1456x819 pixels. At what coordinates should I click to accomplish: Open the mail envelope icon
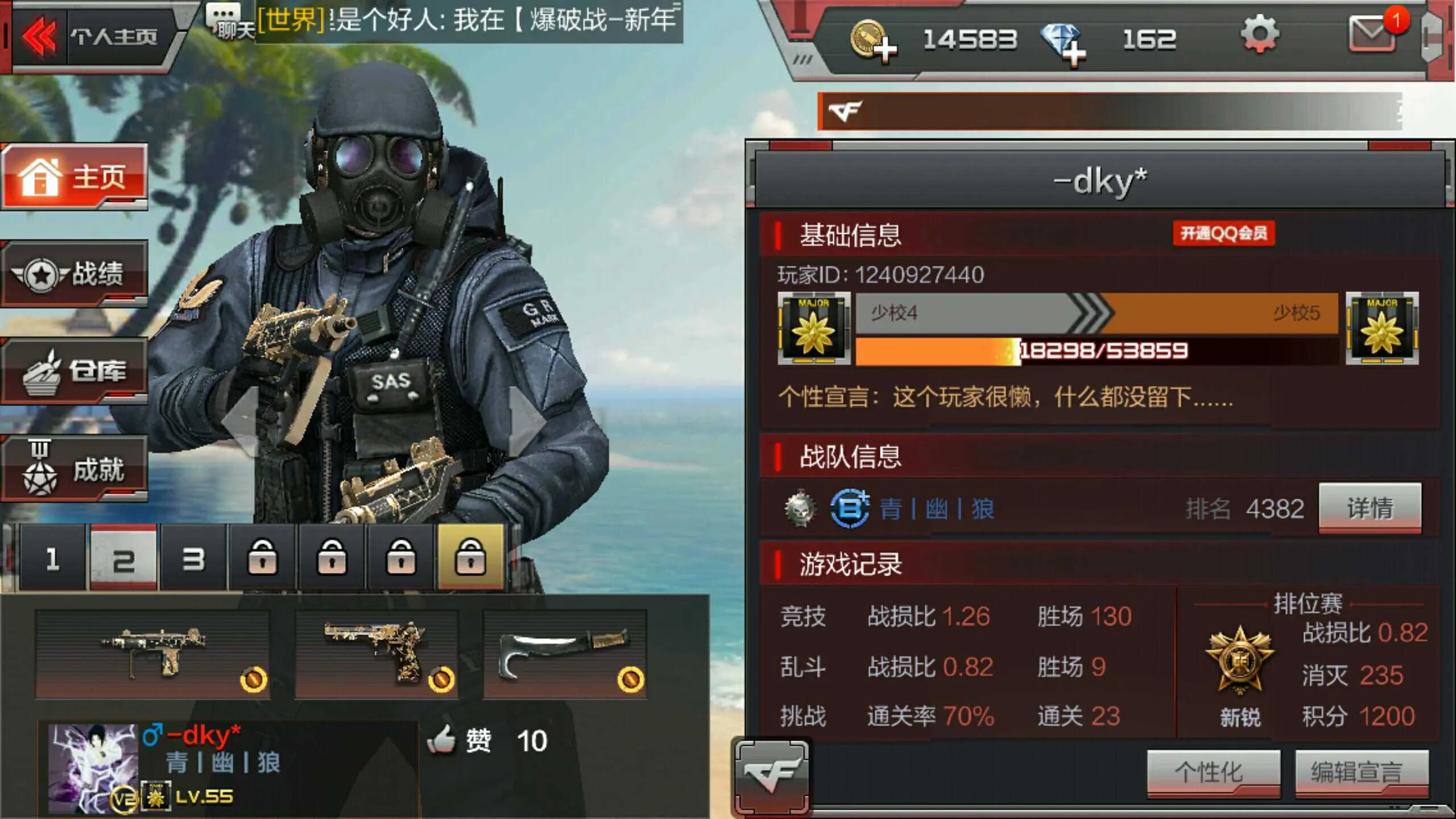pos(1372,33)
